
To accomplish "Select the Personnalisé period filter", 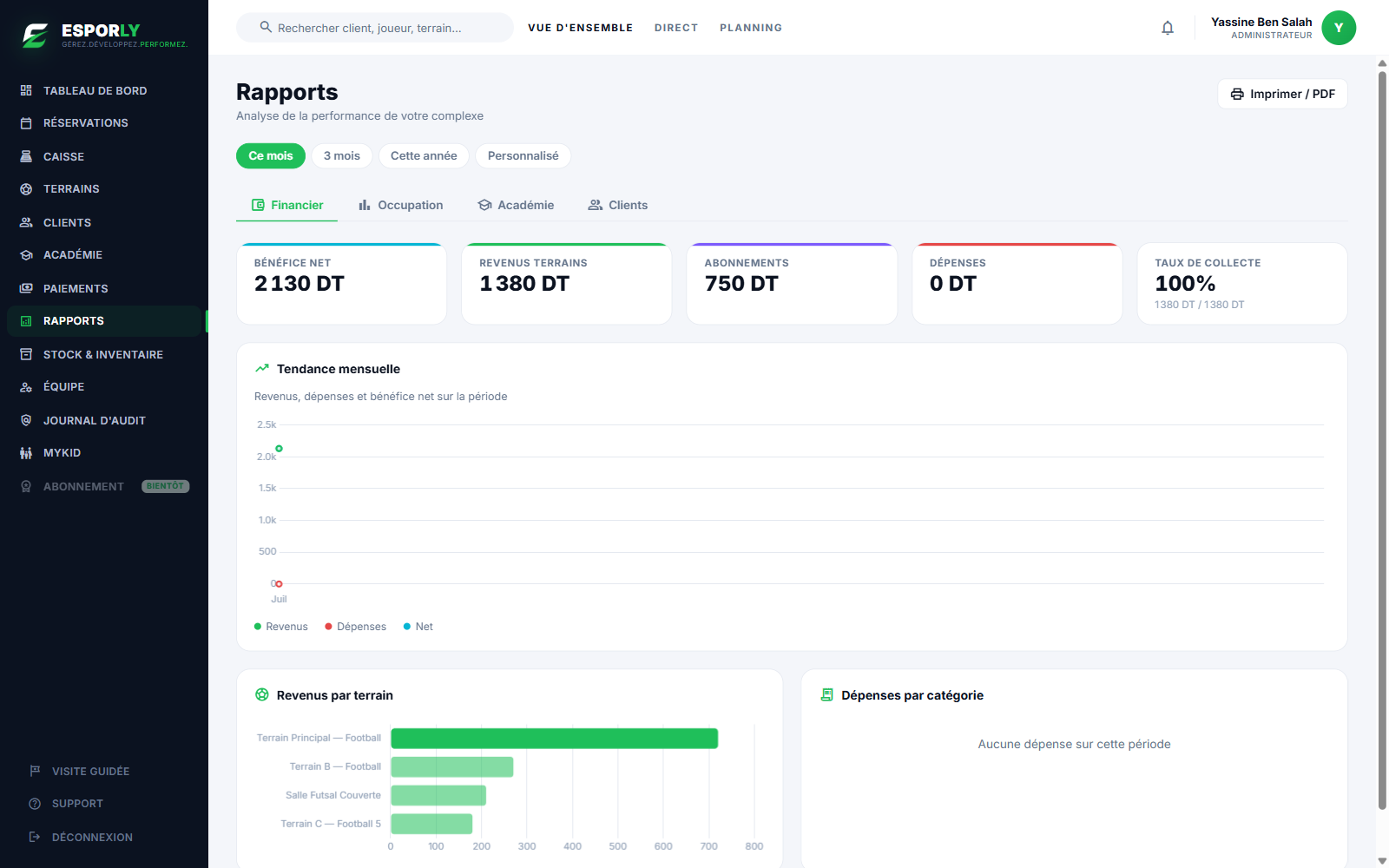I will tap(523, 156).
